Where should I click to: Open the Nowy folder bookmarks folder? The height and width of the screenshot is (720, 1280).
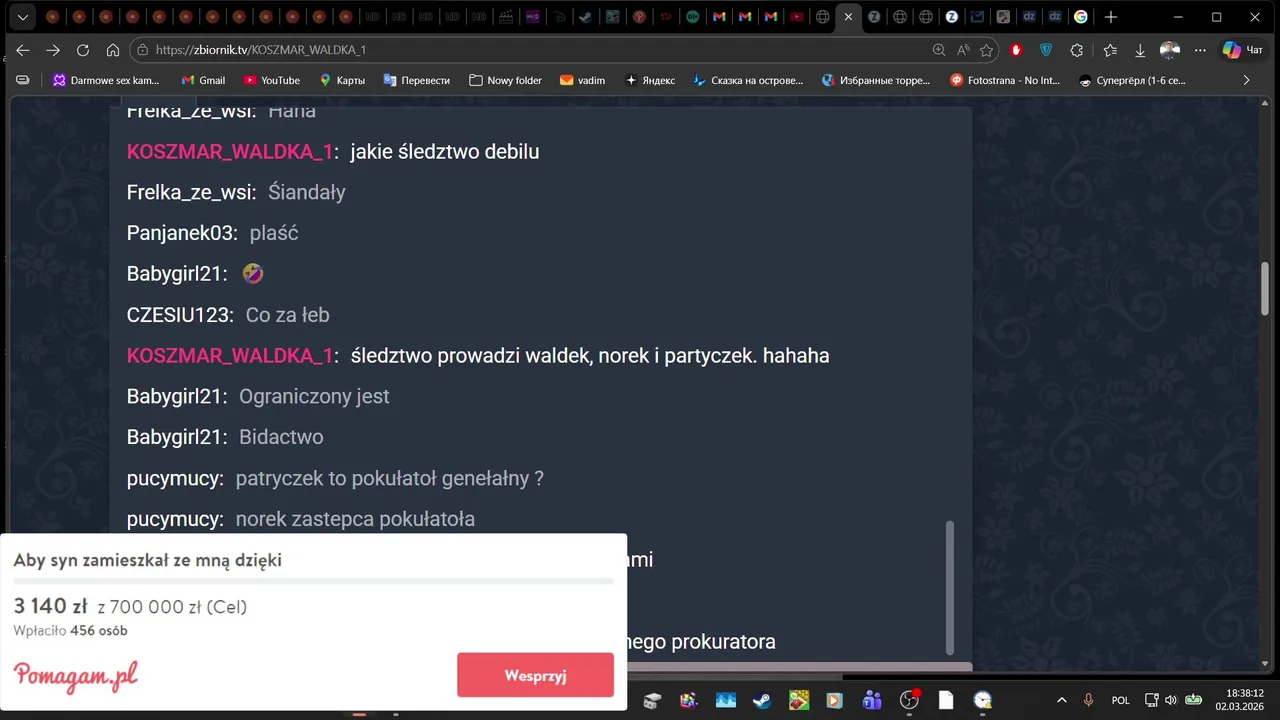505,80
